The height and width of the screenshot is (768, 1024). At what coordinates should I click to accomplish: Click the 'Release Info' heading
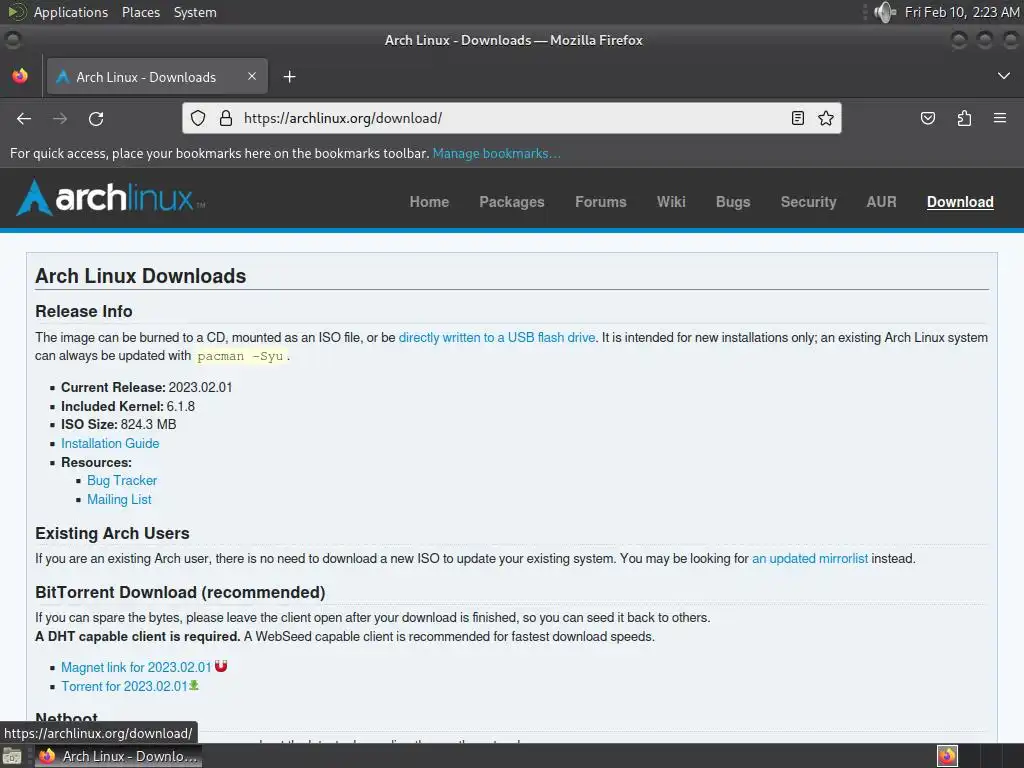click(x=84, y=312)
